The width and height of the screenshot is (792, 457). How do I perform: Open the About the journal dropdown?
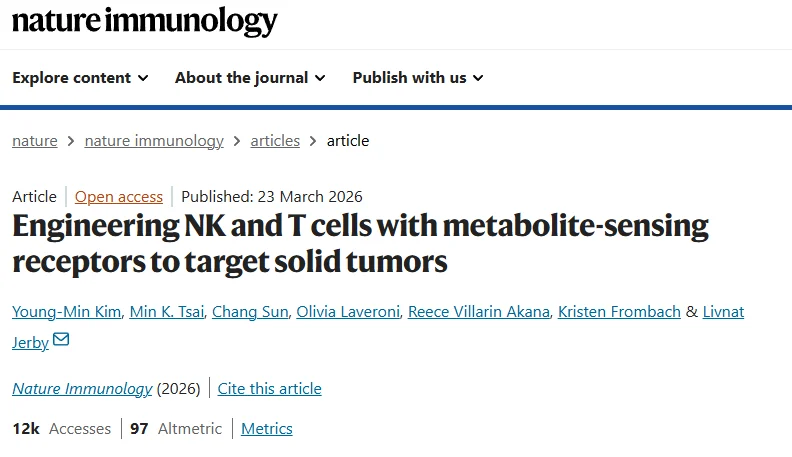point(250,78)
